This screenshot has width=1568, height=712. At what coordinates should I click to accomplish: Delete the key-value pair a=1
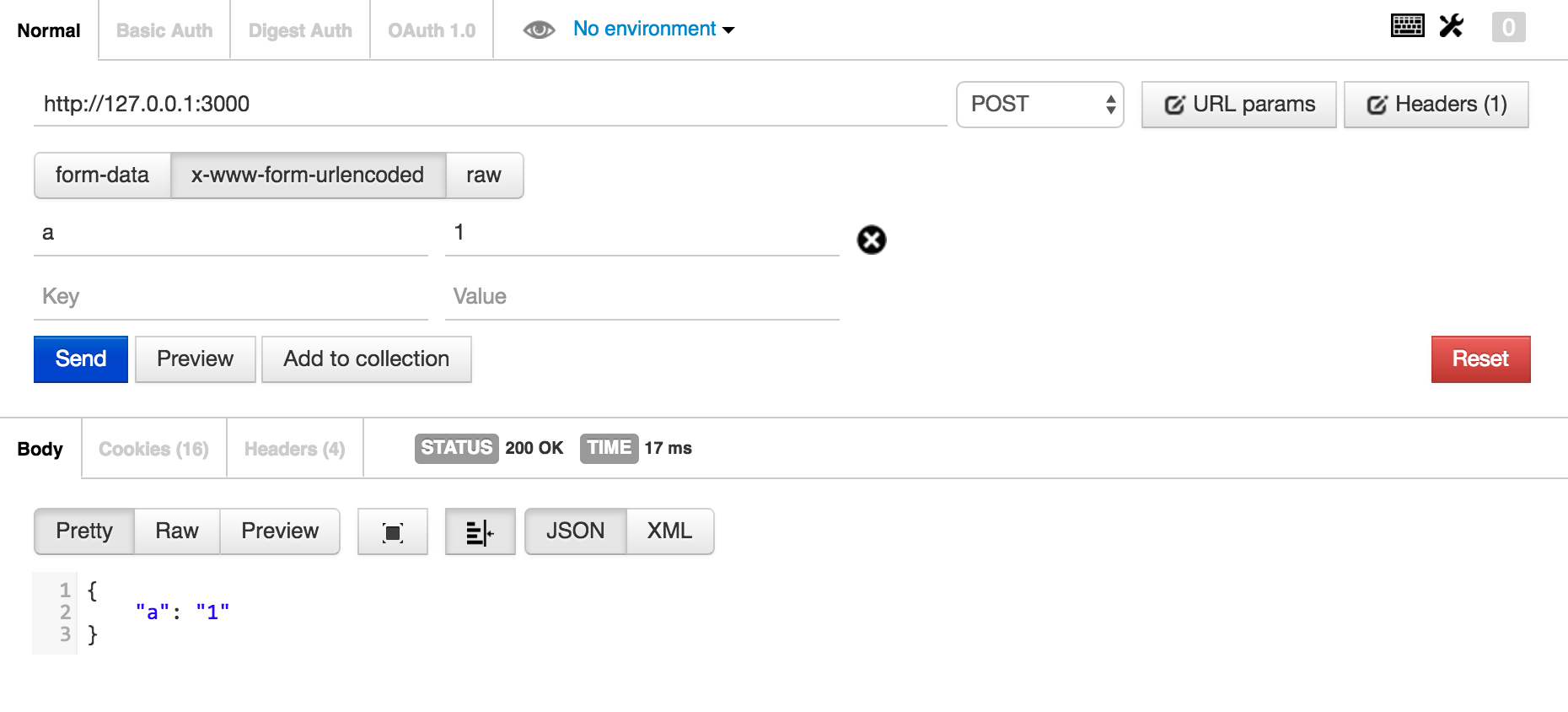[x=872, y=240]
